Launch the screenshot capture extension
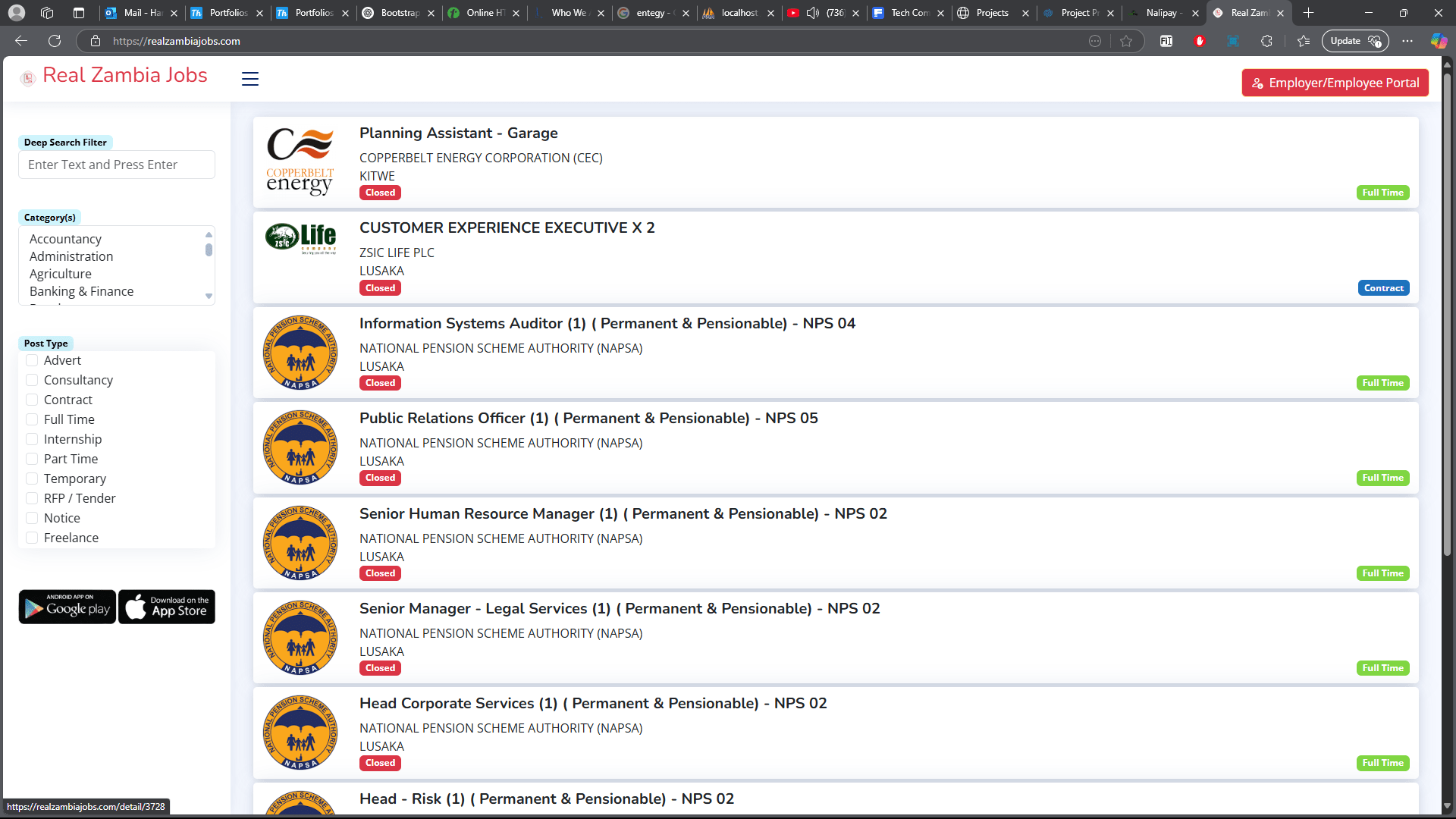1456x819 pixels. coord(1233,41)
